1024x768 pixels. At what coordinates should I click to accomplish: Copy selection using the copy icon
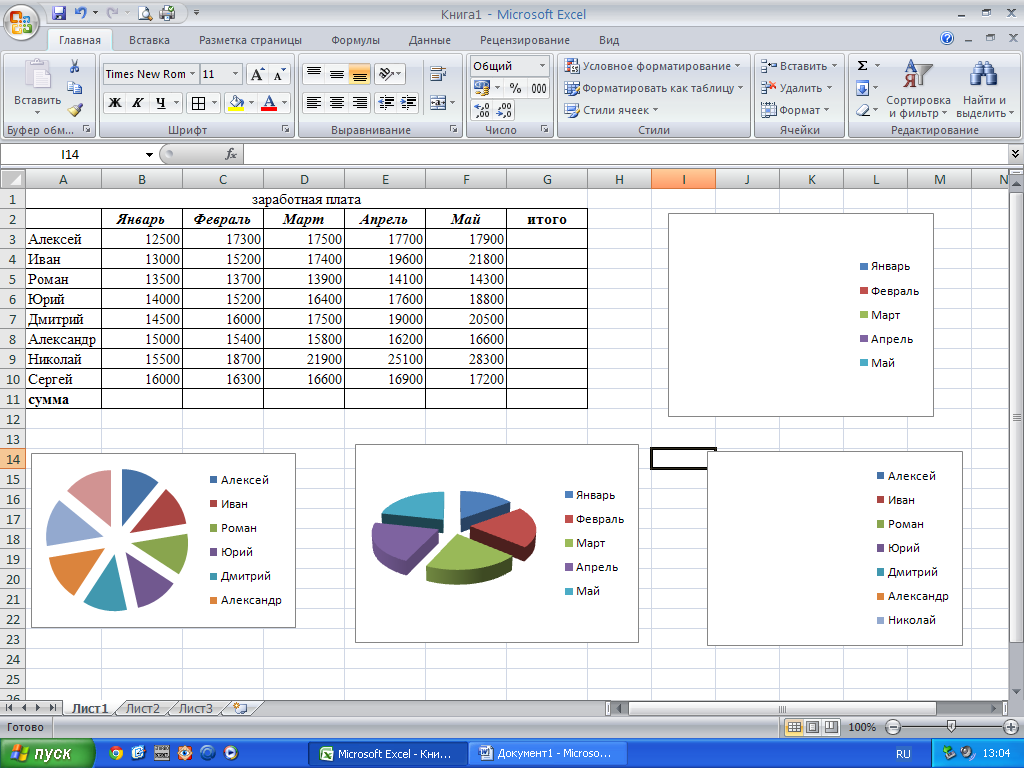(74, 88)
